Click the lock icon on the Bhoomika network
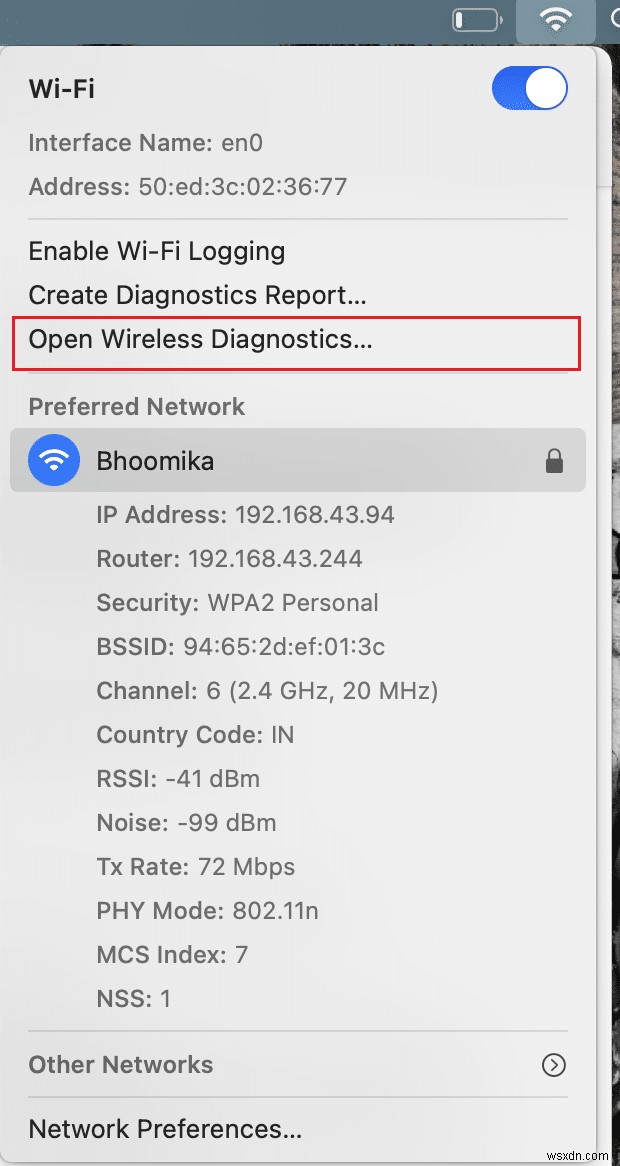620x1166 pixels. [x=555, y=460]
